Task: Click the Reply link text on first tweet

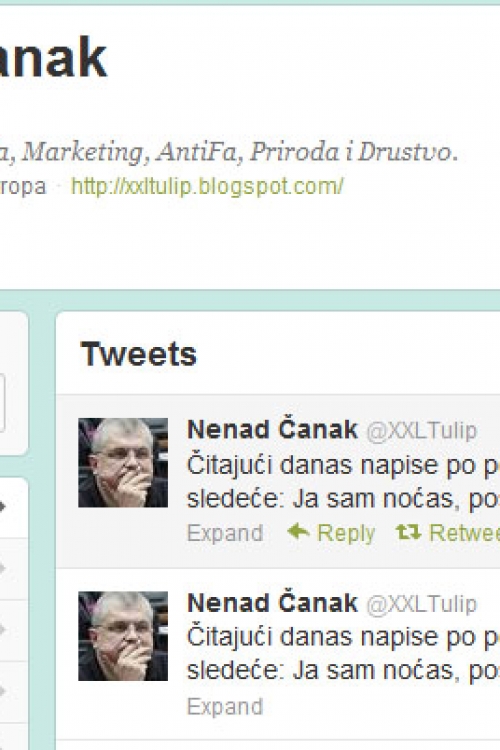Action: (x=346, y=533)
